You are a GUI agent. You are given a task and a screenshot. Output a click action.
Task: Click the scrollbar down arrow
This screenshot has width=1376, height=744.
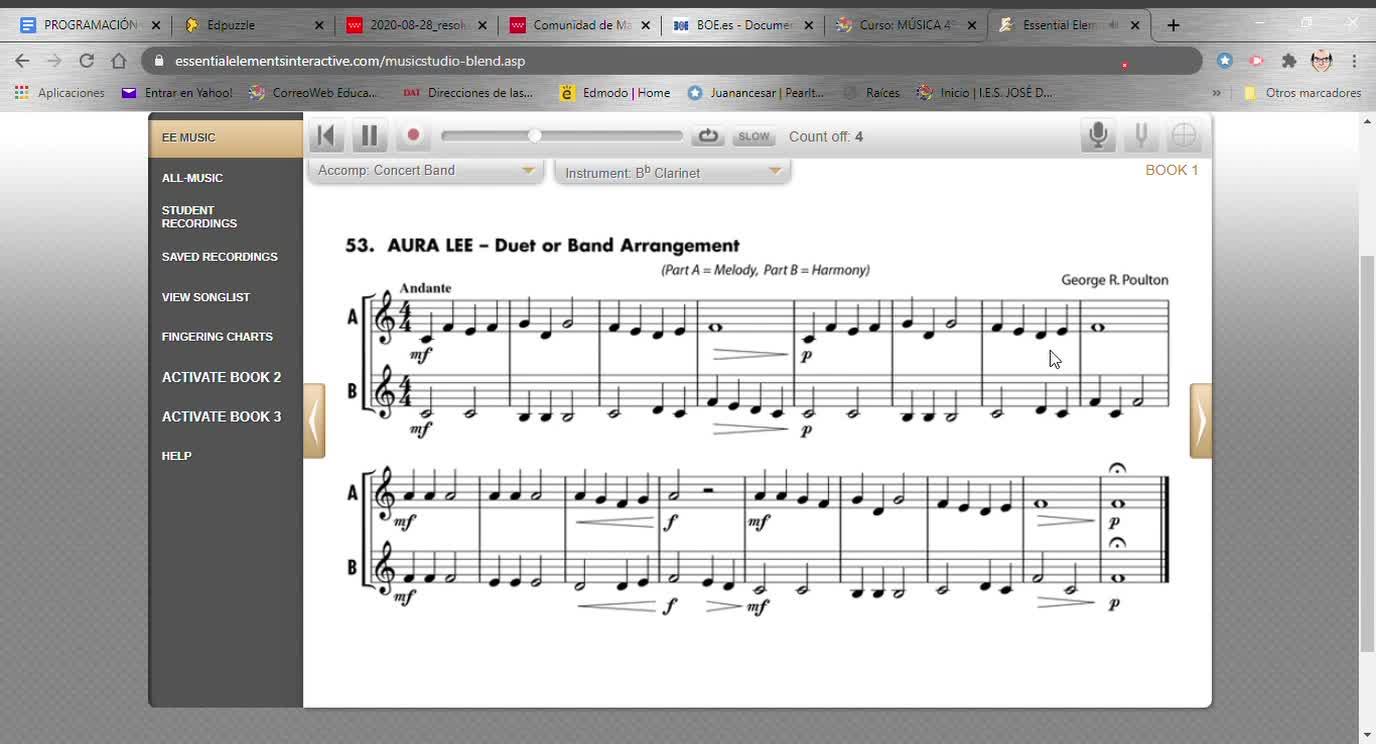(x=1367, y=735)
